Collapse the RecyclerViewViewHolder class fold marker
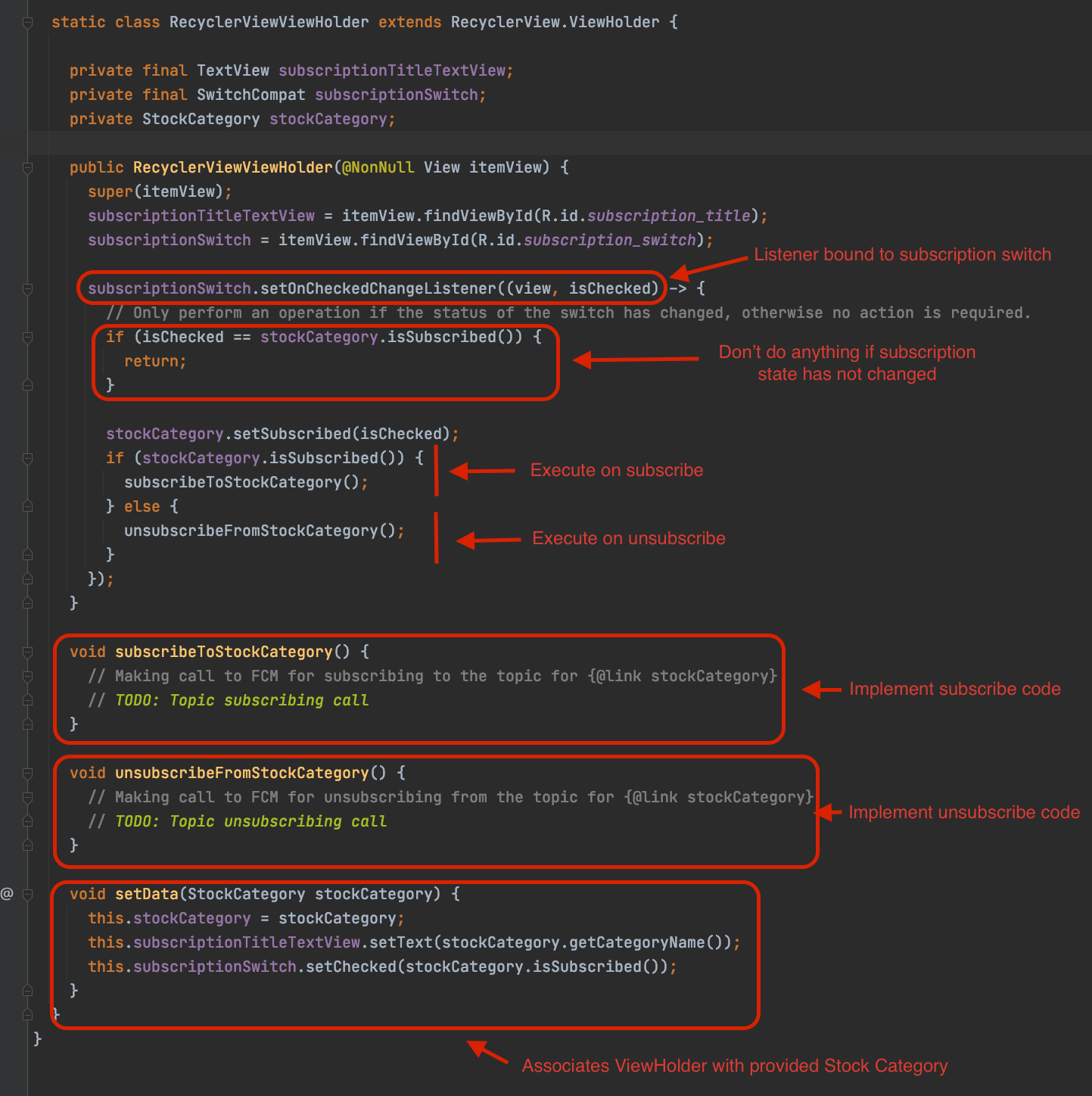Image resolution: width=1092 pixels, height=1096 pixels. (x=27, y=23)
